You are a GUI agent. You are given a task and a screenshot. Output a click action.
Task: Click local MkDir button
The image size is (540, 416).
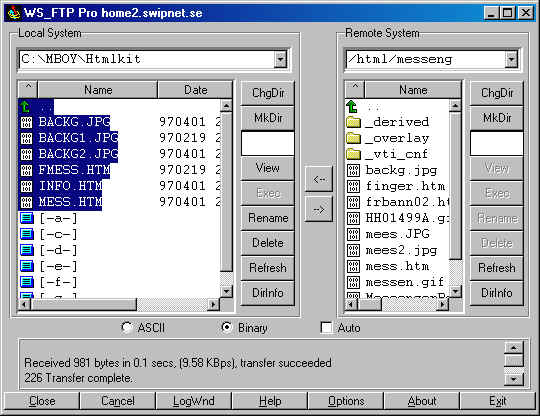pyautogui.click(x=268, y=118)
